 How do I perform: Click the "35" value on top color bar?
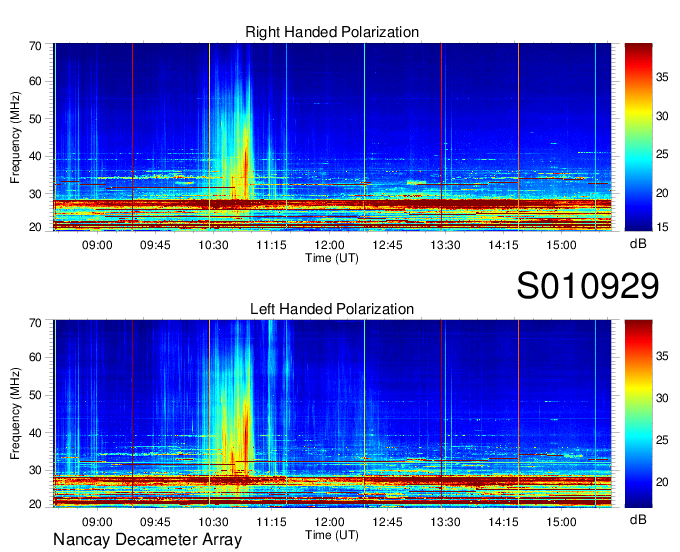point(662,77)
